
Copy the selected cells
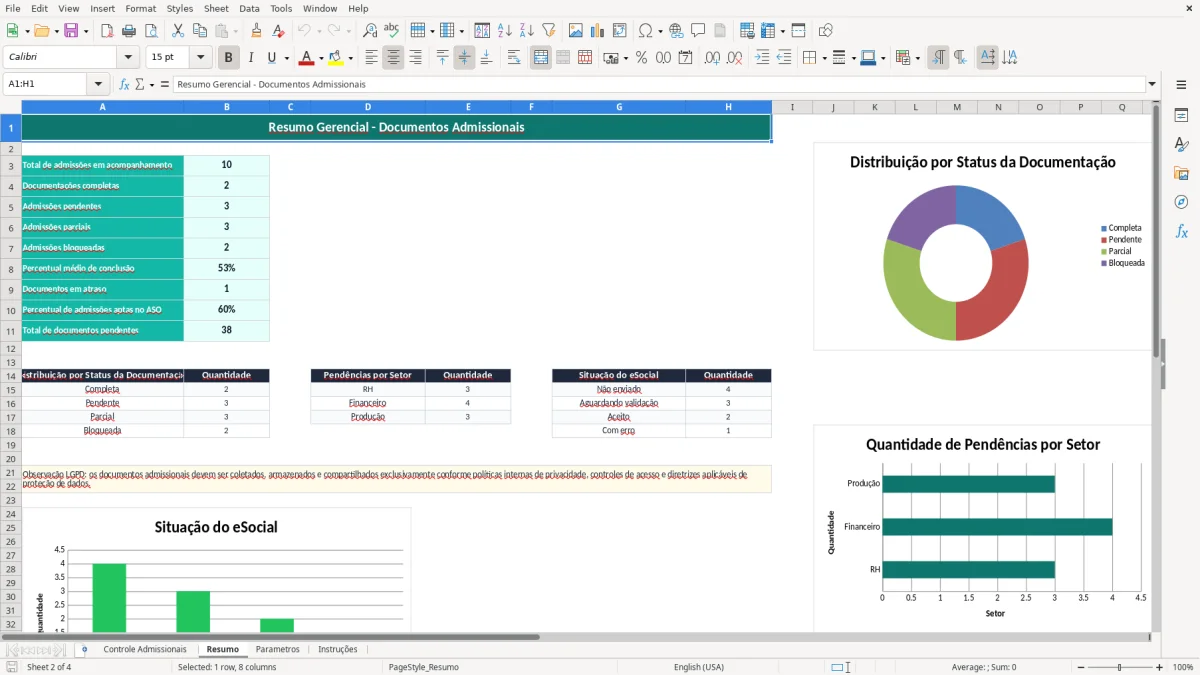tap(200, 31)
